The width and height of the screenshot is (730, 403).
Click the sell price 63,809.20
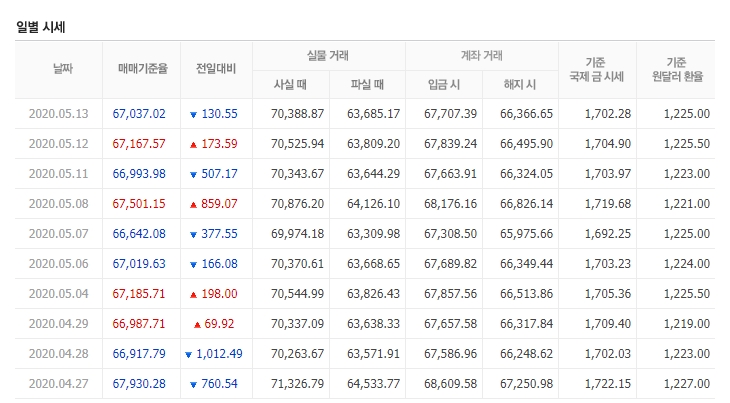373,144
